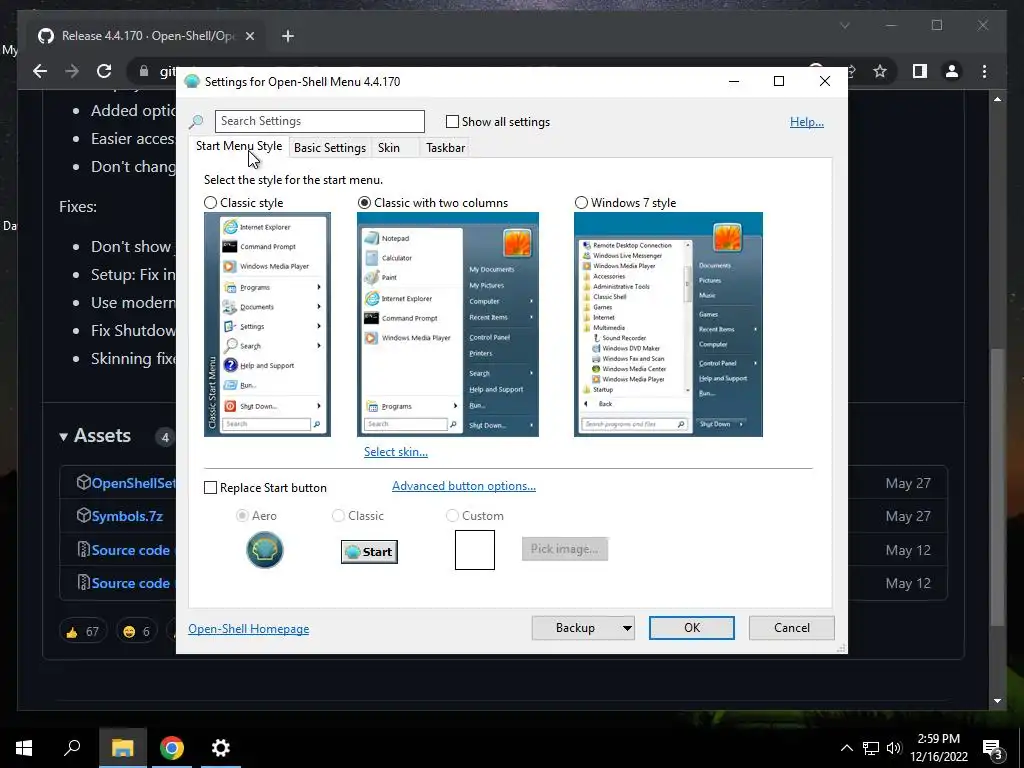This screenshot has width=1024, height=768.
Task: Switch to Start Menu Style tab
Action: 239,146
